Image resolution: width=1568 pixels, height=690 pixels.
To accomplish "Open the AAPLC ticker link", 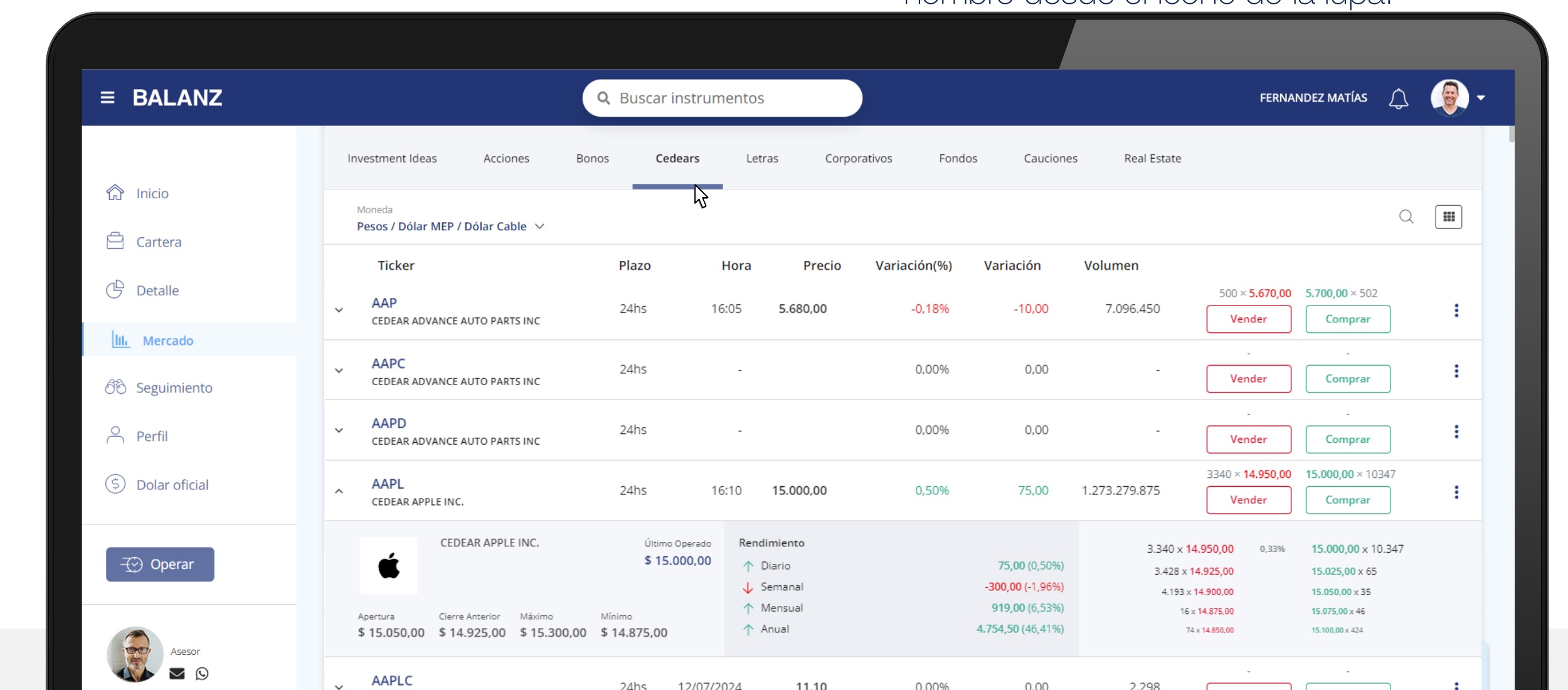I will (x=392, y=680).
